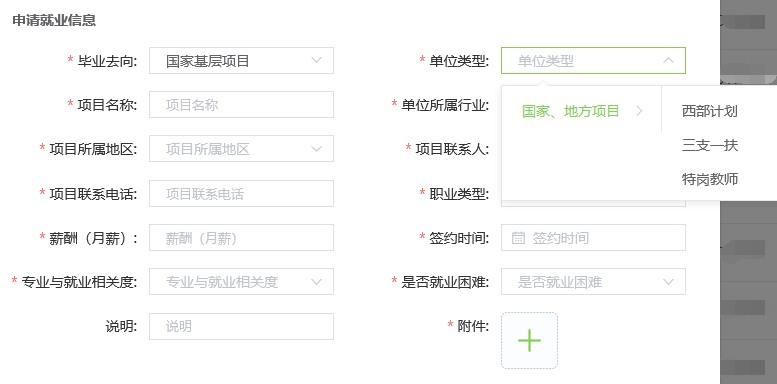Click the 单位类型 cascader input box
Image resolution: width=777 pixels, height=384 pixels.
click(593, 60)
